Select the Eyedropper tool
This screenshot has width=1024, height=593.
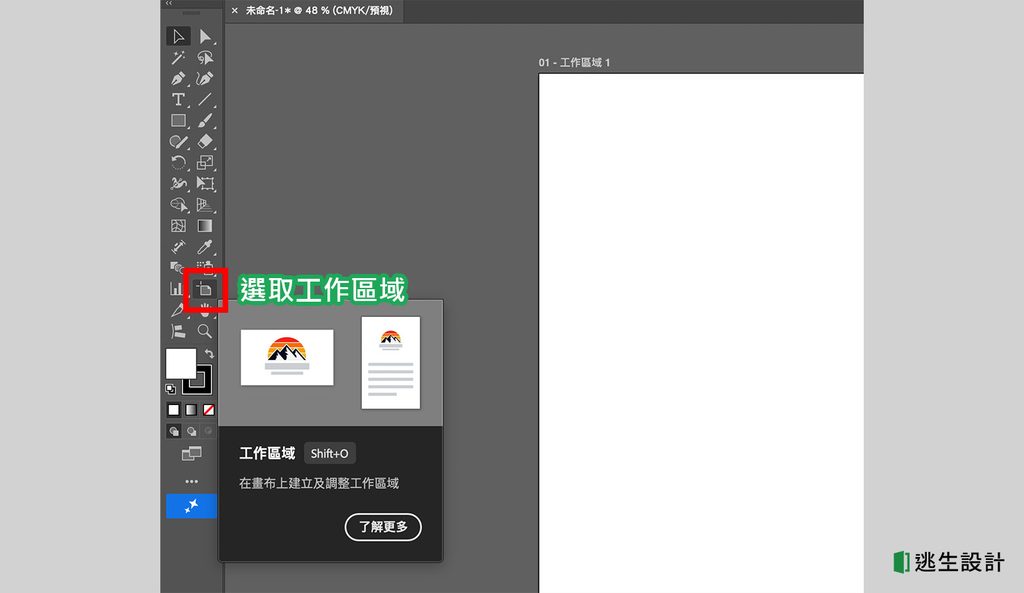(205, 247)
